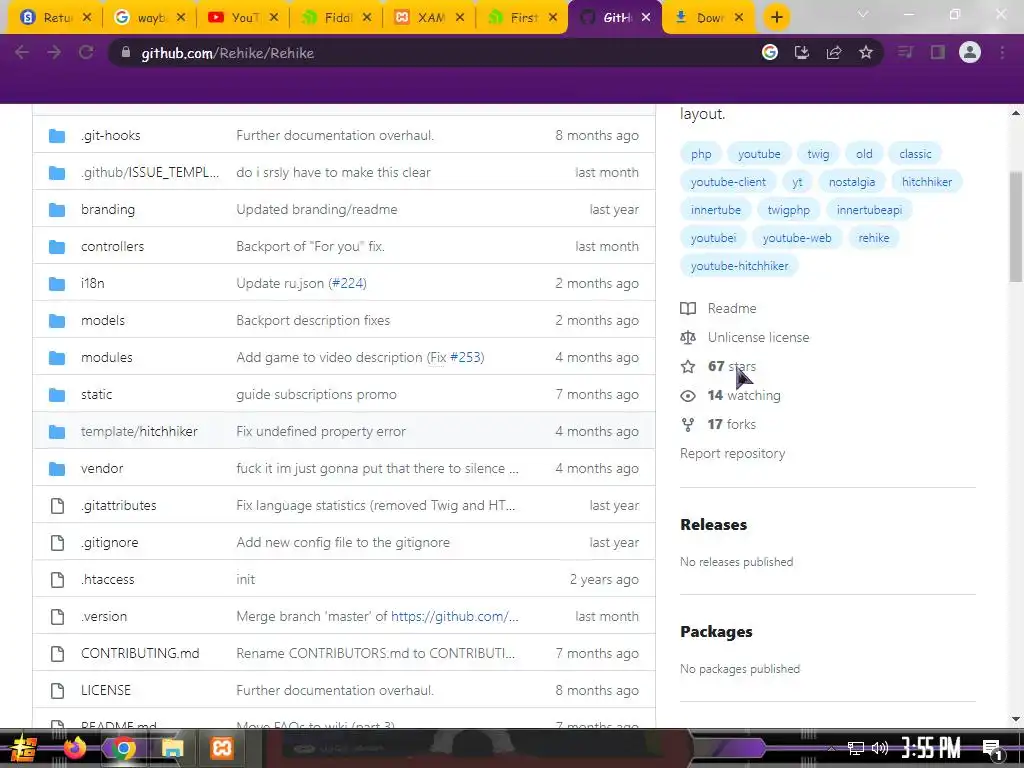1024x768 pixels.
Task: Select the nostalgia topic tag
Action: [x=852, y=182]
